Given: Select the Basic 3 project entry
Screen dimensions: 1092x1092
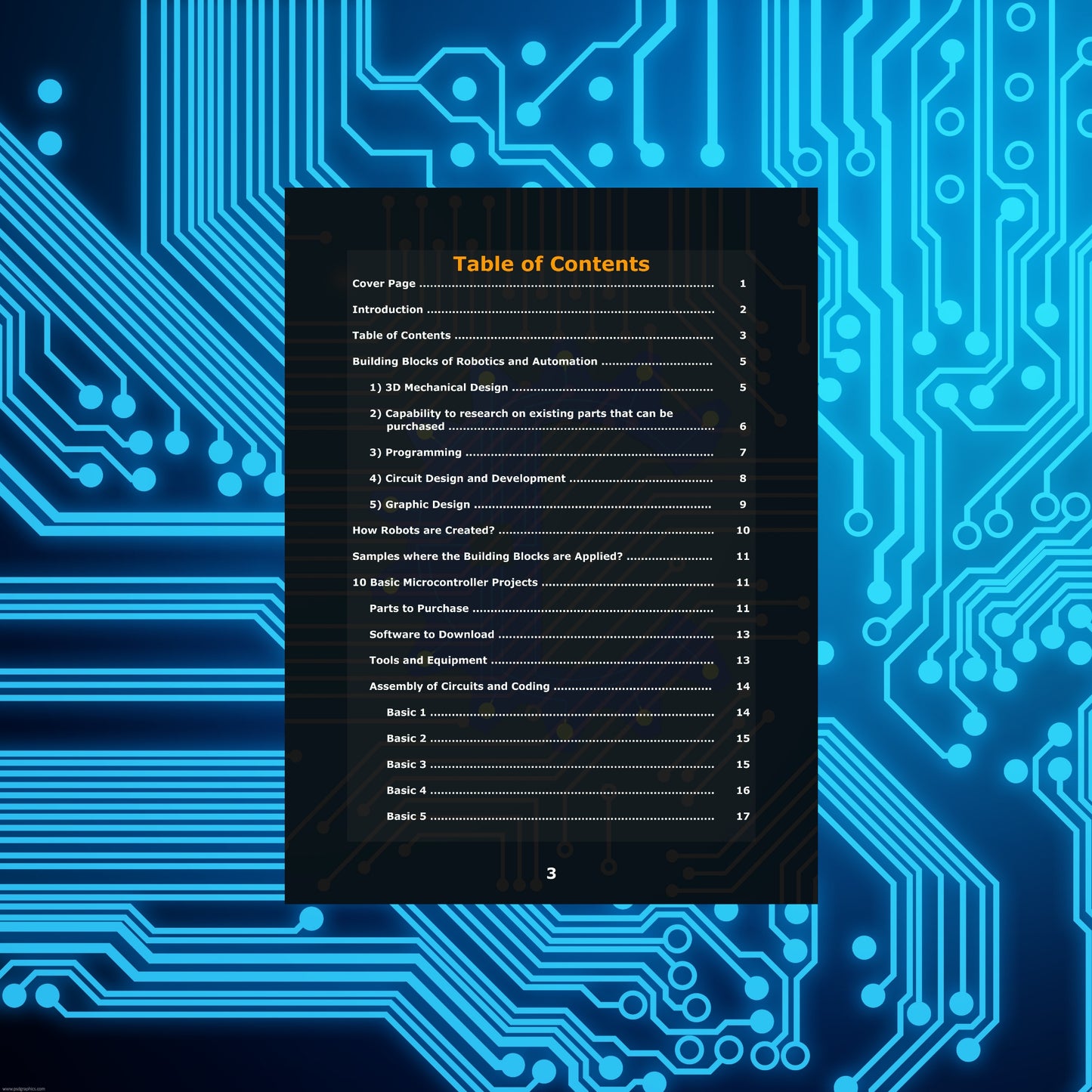Looking at the screenshot, I should click(406, 765).
